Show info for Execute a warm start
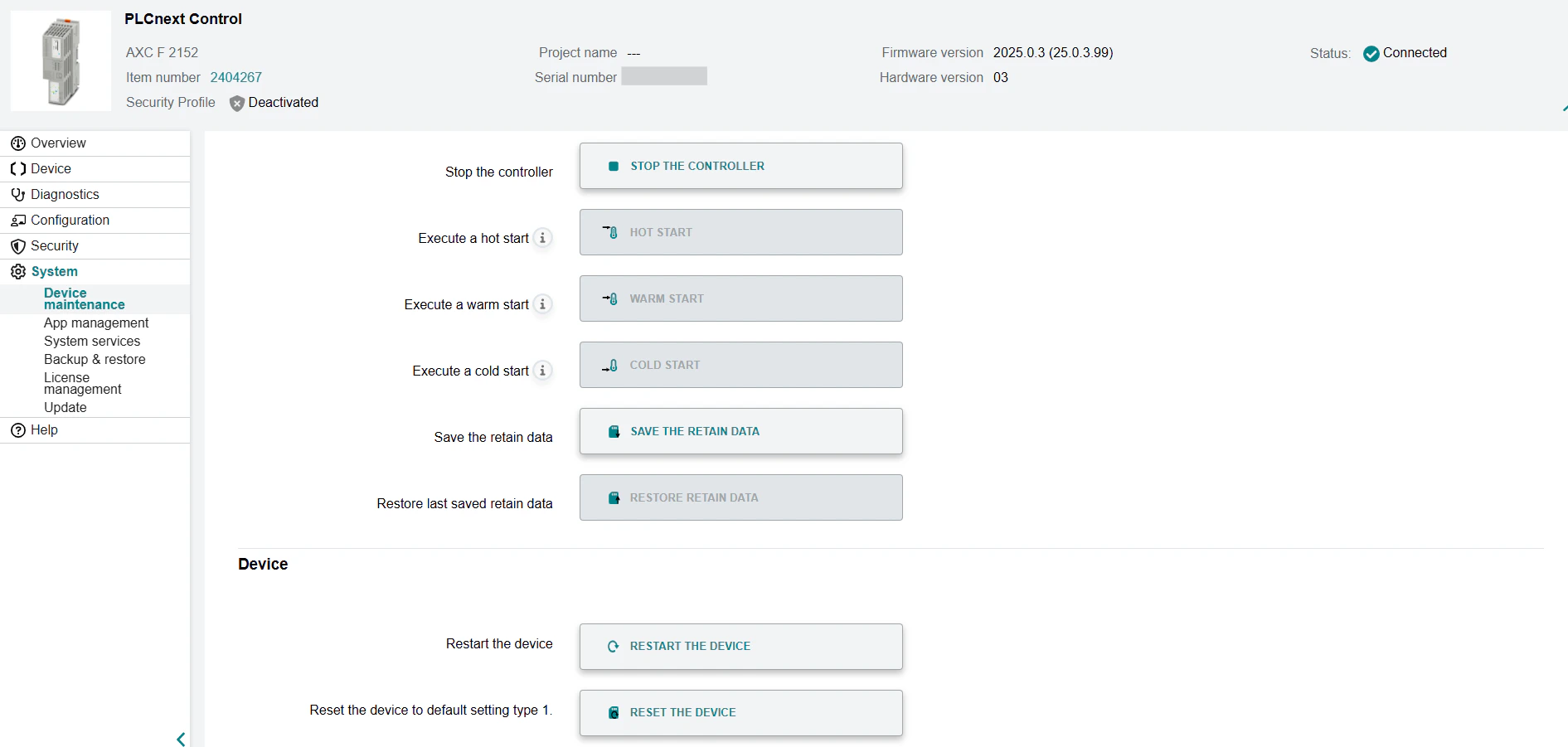The width and height of the screenshot is (1568, 747). [543, 304]
